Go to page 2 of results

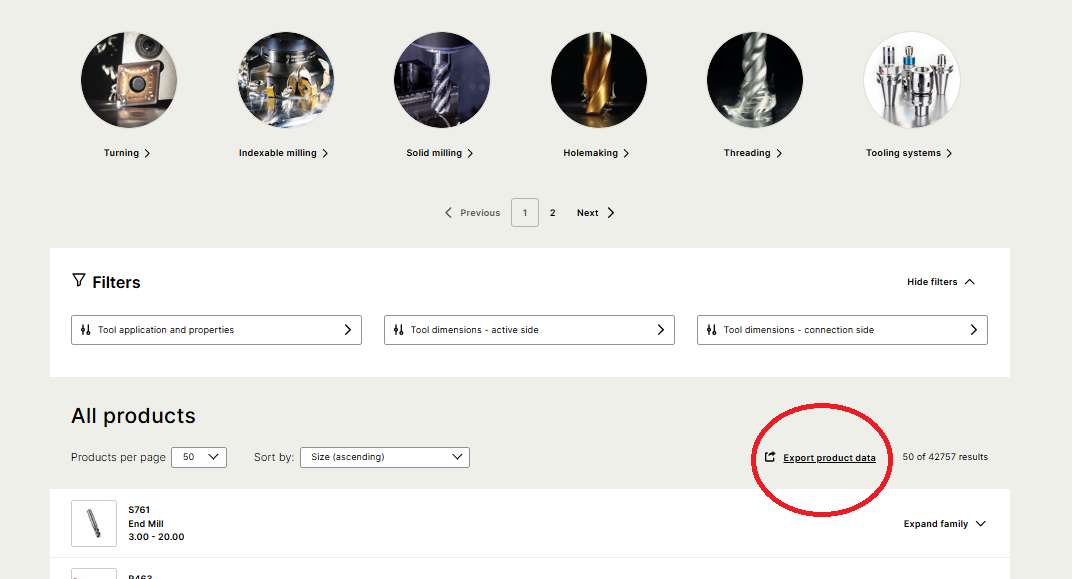(552, 213)
